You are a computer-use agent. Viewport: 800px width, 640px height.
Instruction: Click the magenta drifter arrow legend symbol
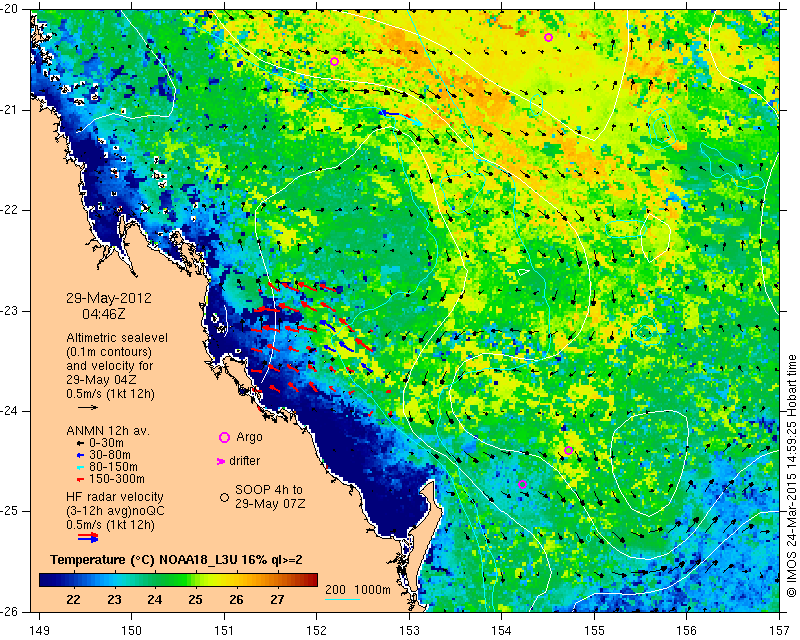tap(221, 461)
